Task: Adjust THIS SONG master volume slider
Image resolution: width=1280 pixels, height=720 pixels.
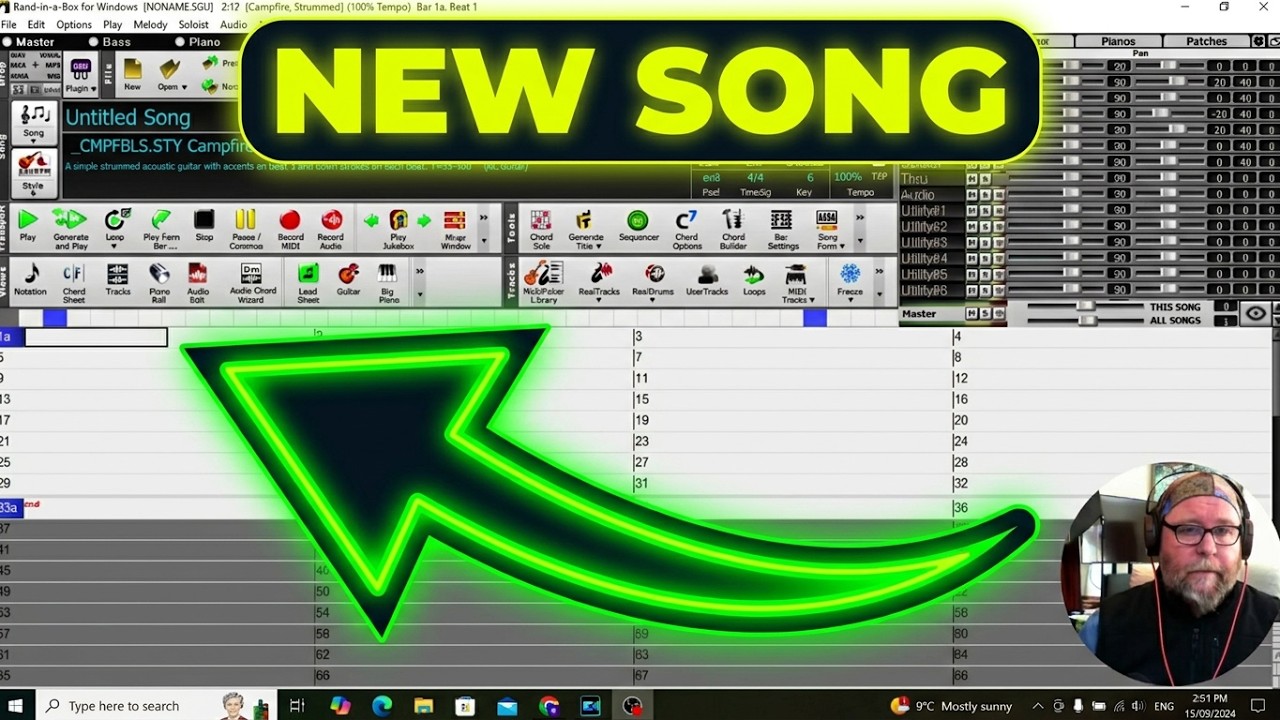Action: (1086, 307)
